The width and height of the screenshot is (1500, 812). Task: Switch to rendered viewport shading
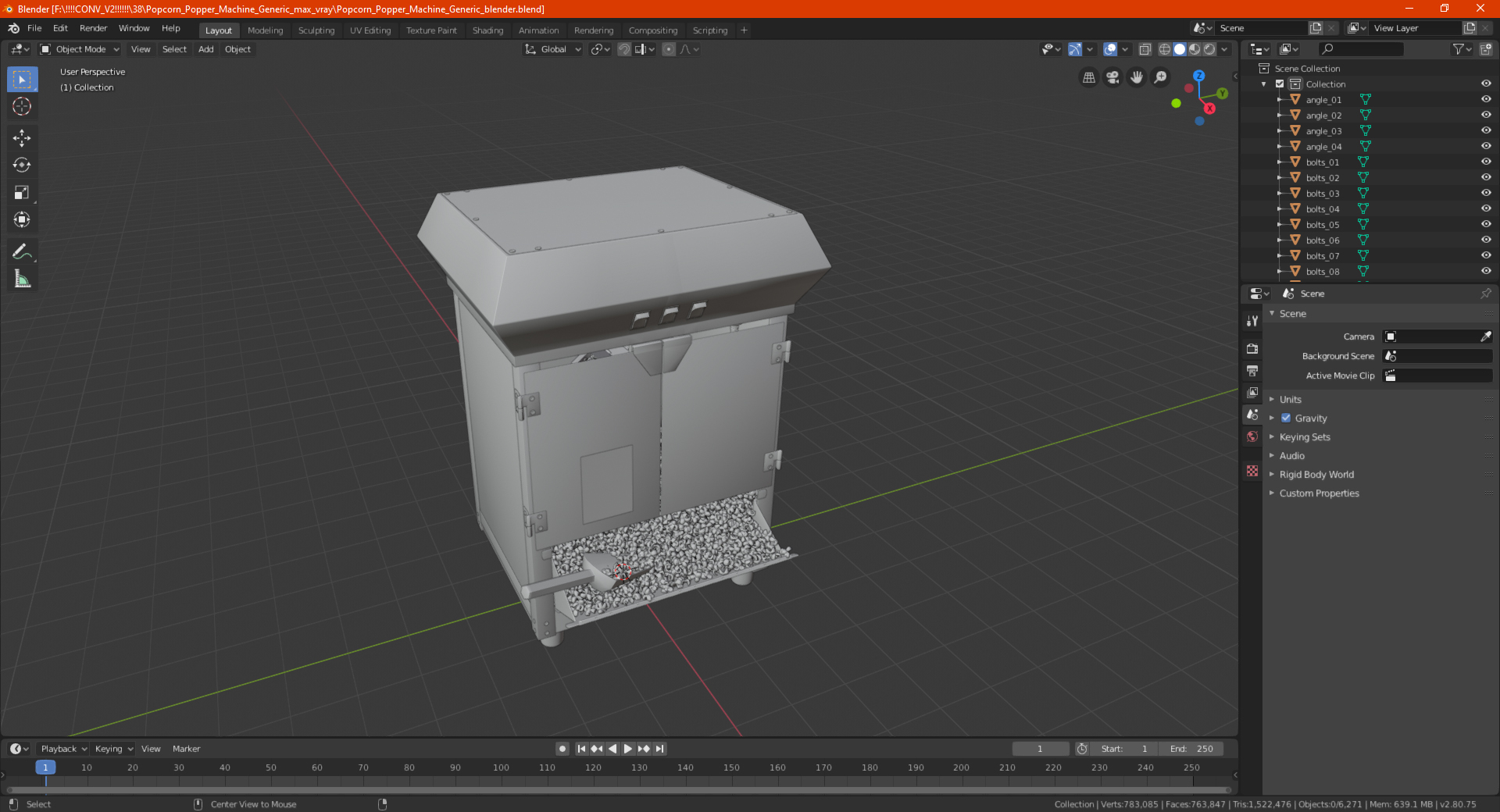click(x=1209, y=49)
